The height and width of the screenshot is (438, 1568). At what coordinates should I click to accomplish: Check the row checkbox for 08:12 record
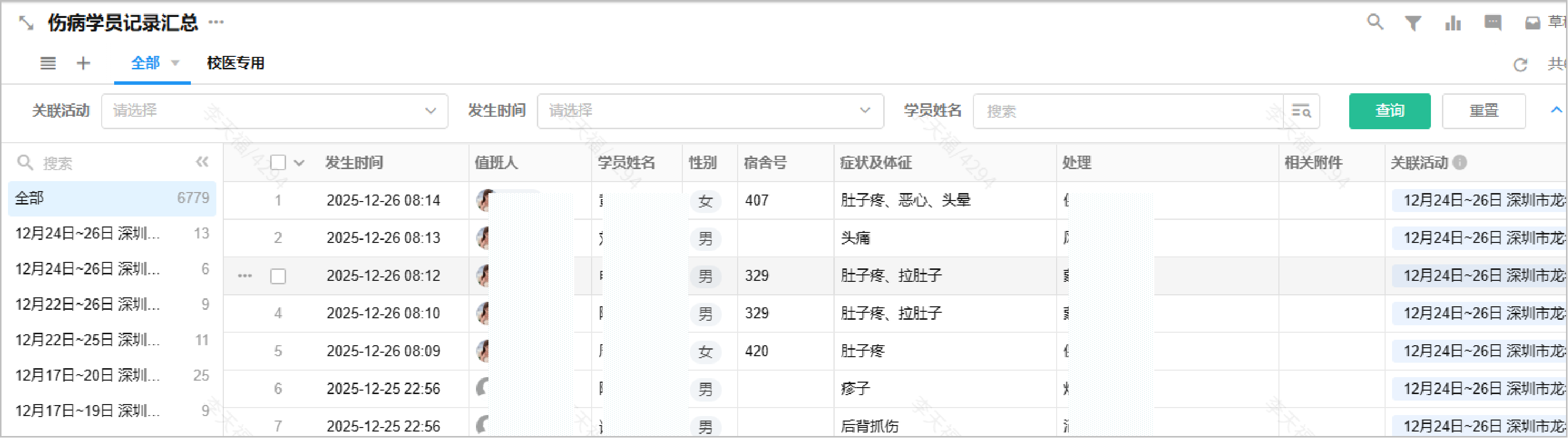pos(278,276)
